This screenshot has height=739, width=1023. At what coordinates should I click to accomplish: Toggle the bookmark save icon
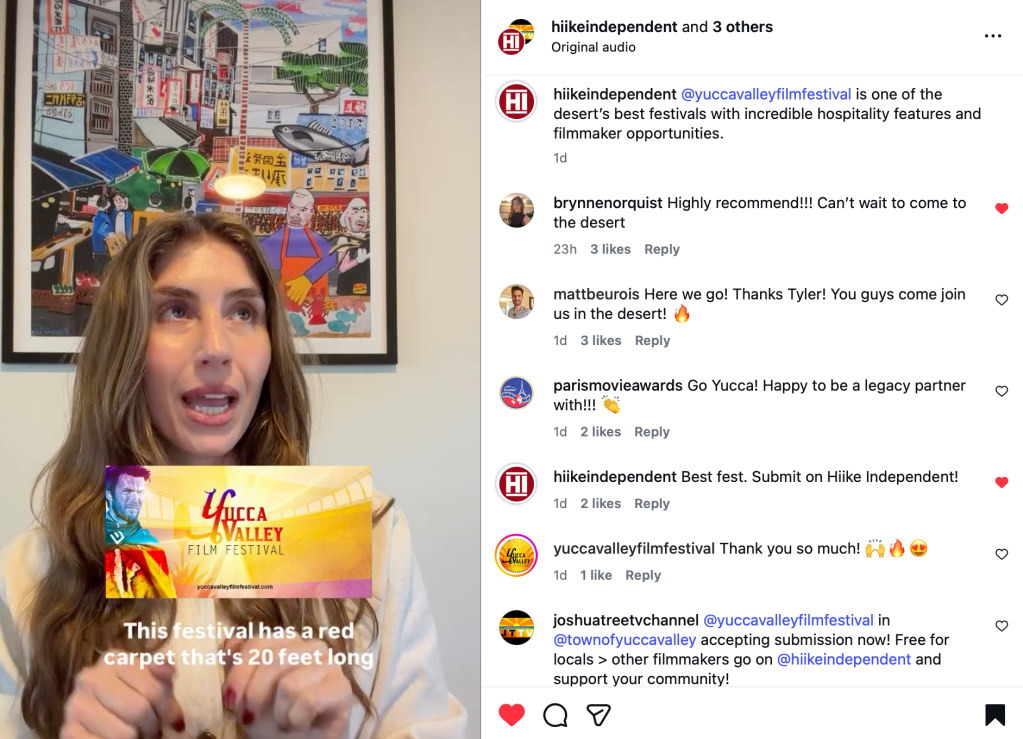click(x=995, y=715)
